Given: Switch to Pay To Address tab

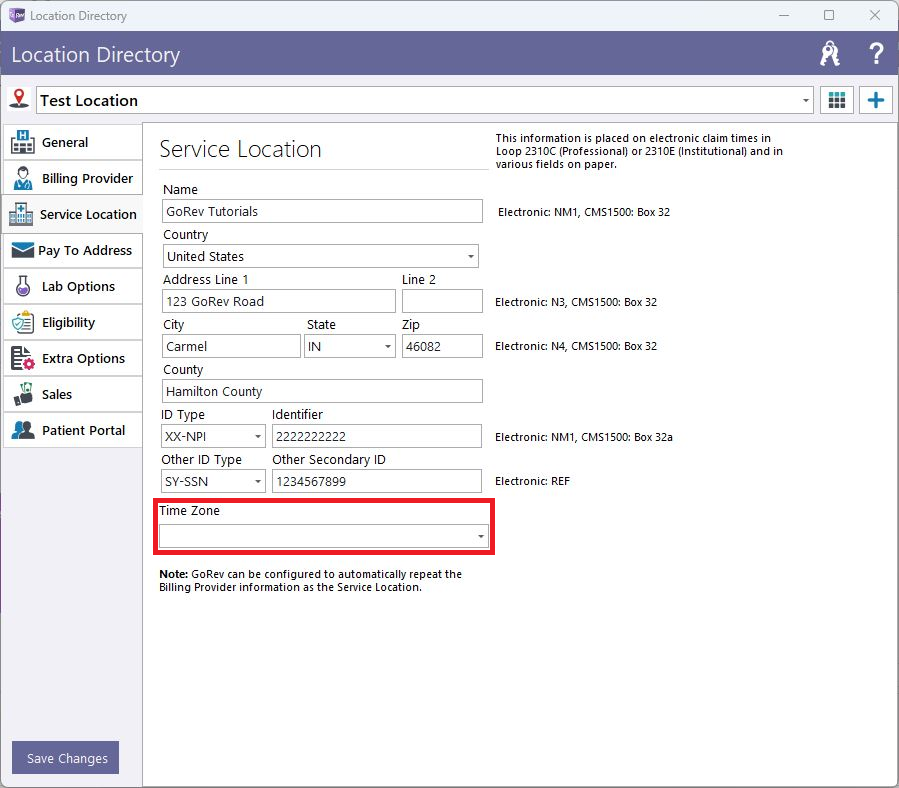Looking at the screenshot, I should pos(72,251).
